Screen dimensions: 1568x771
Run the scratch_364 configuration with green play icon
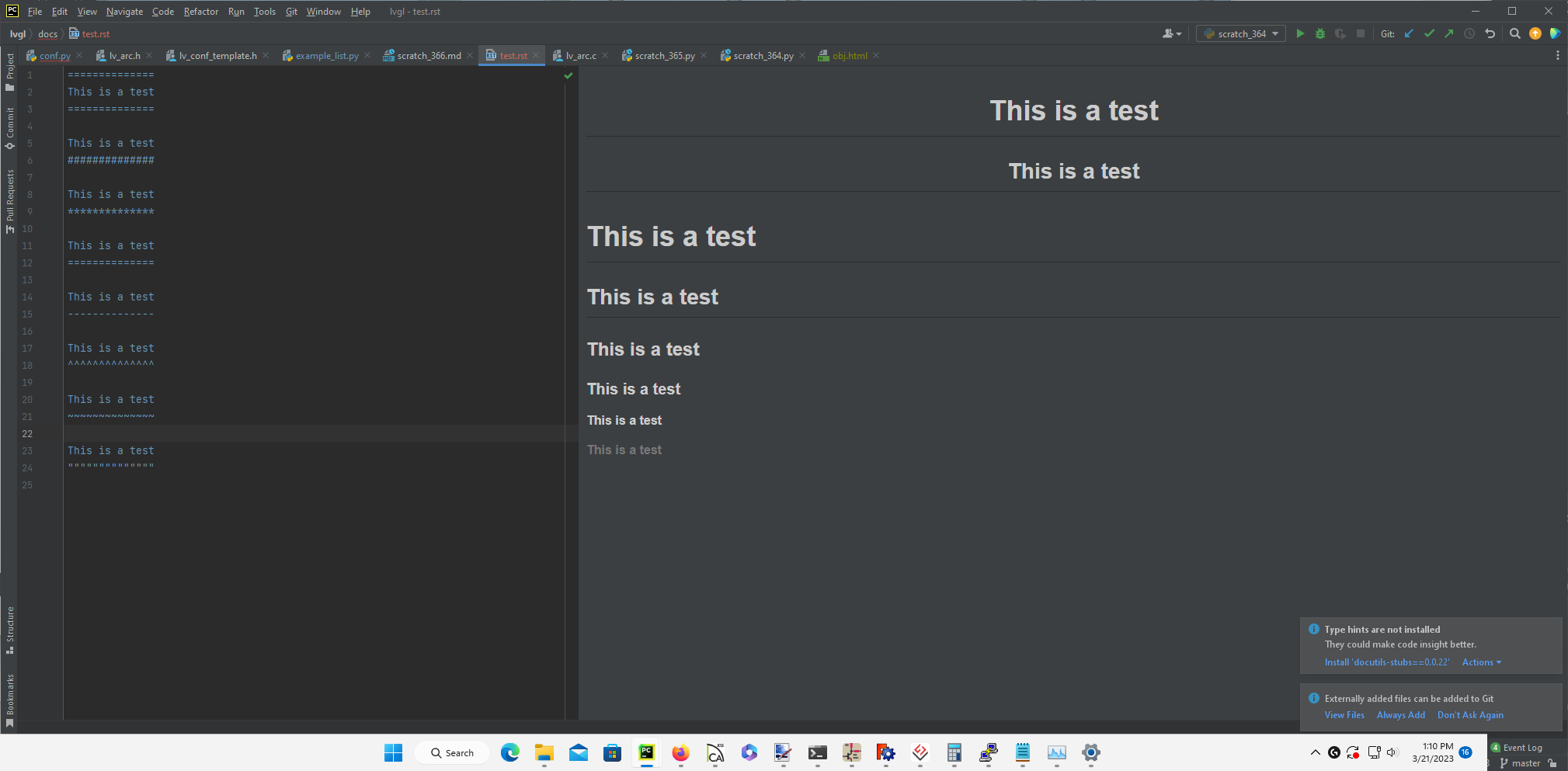coord(1301,33)
